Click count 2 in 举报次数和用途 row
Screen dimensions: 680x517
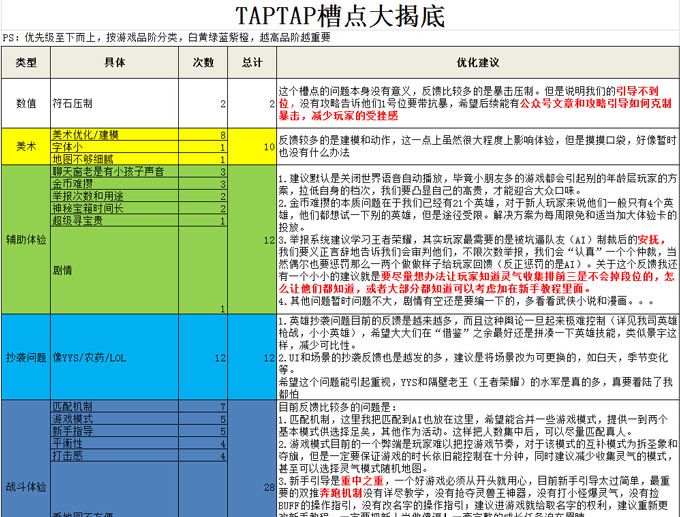[x=203, y=196]
